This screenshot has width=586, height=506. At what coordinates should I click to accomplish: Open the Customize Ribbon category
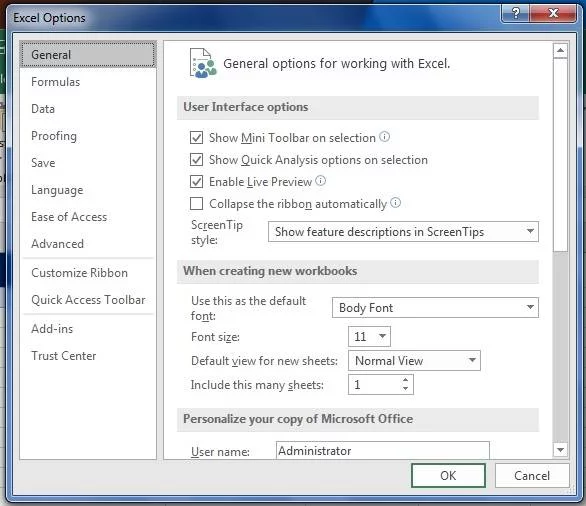88,273
